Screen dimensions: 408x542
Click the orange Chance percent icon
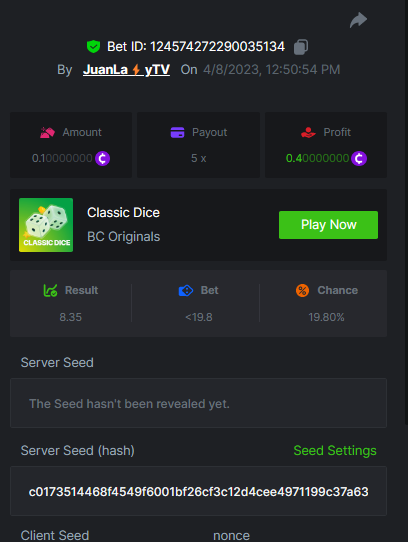tap(302, 290)
